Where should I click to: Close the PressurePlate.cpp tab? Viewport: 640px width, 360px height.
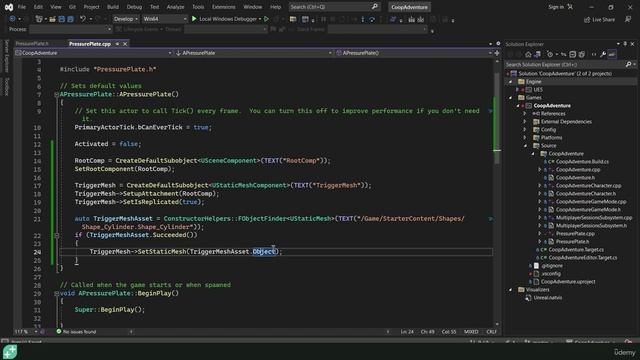[x=125, y=44]
